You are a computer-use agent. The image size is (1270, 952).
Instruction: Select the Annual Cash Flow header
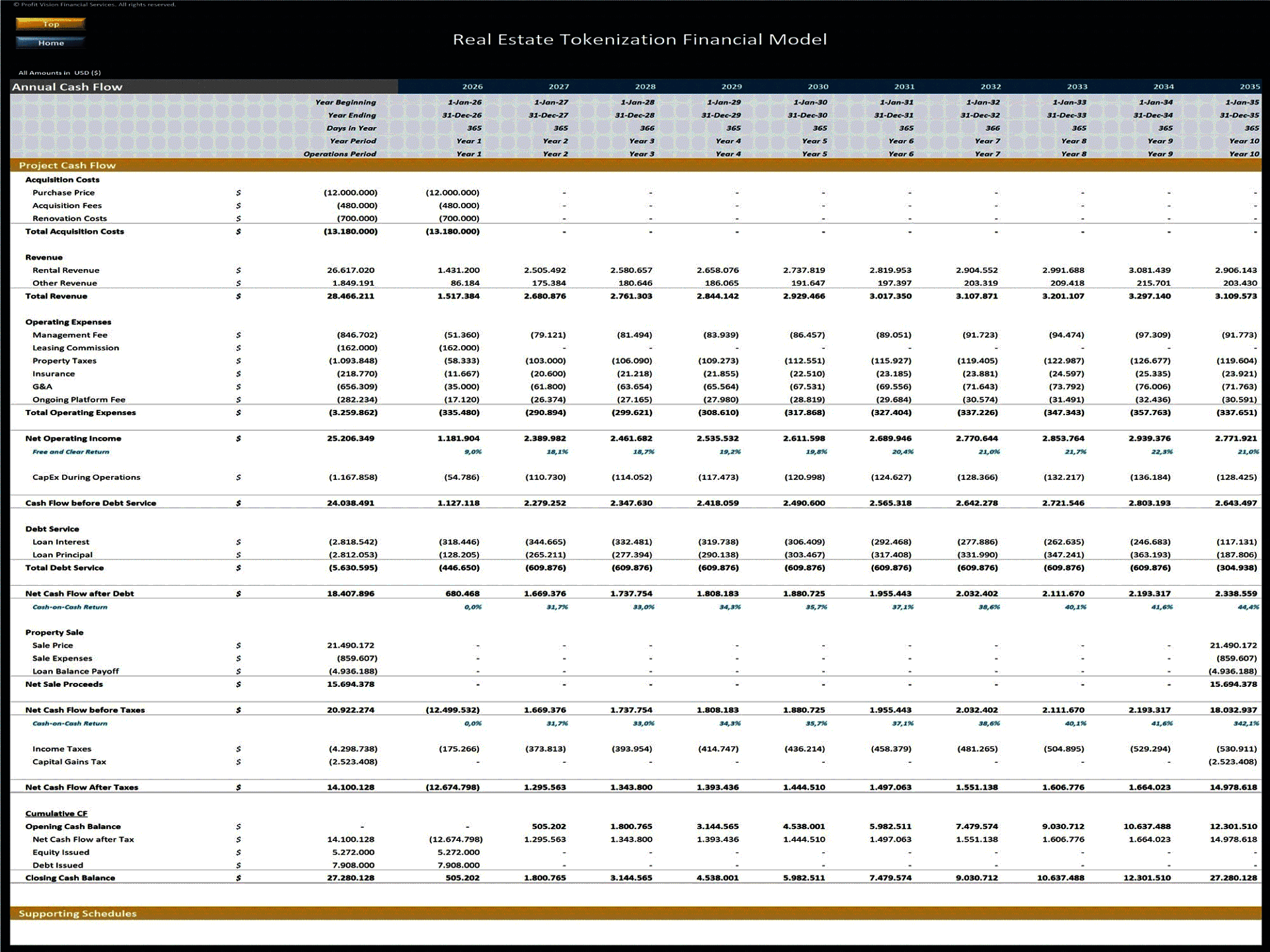(67, 87)
